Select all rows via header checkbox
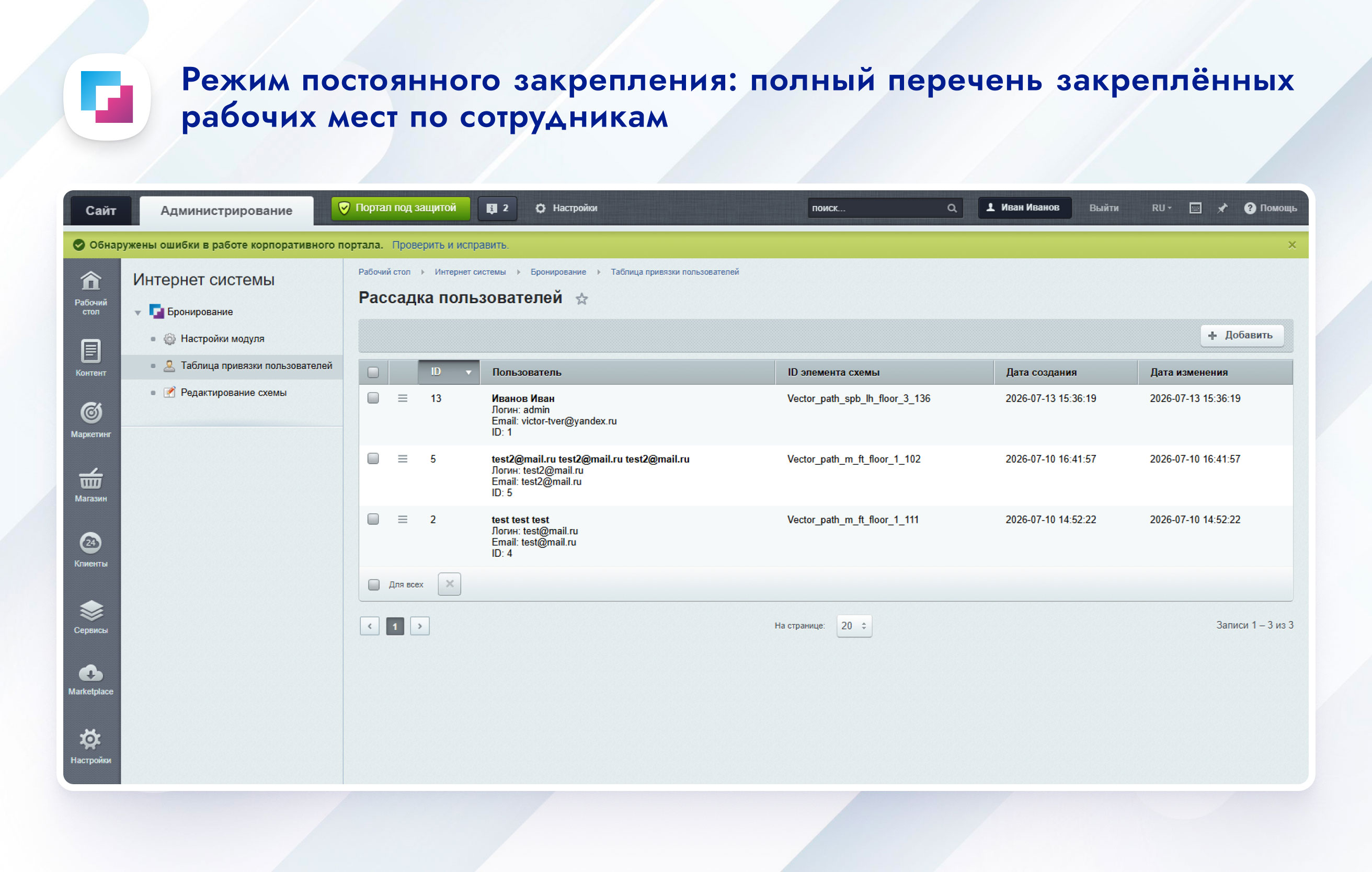The height and width of the screenshot is (872, 1372). [373, 372]
